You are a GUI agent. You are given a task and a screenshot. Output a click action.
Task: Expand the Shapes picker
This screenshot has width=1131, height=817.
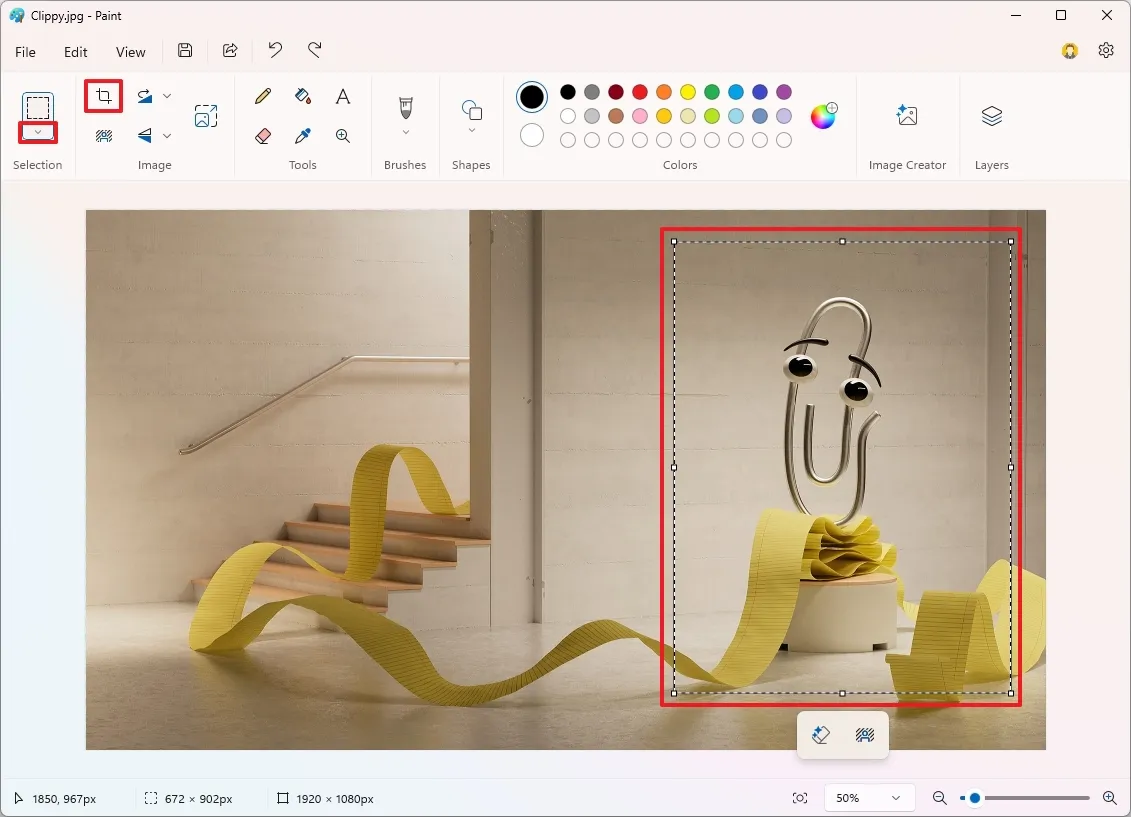[x=470, y=132]
